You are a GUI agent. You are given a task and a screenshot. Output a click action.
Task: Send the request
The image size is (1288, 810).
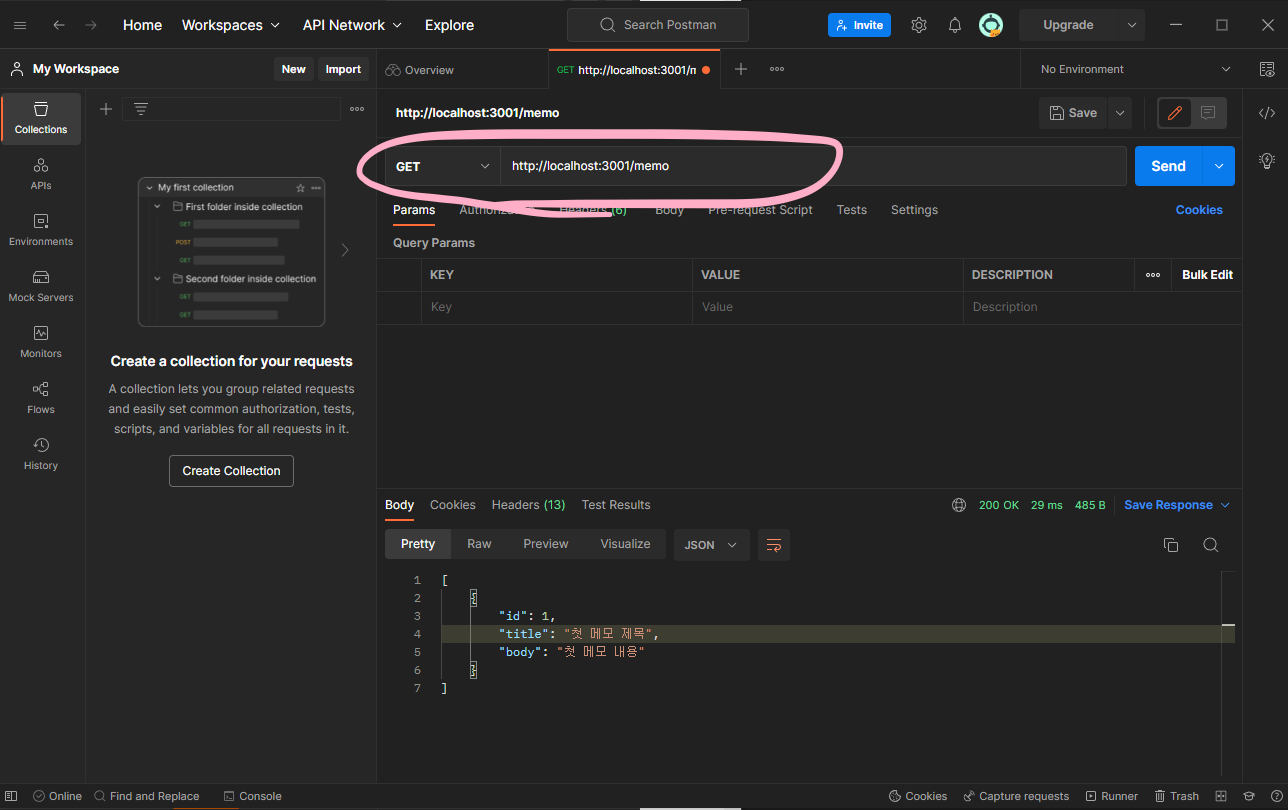pyautogui.click(x=1168, y=166)
